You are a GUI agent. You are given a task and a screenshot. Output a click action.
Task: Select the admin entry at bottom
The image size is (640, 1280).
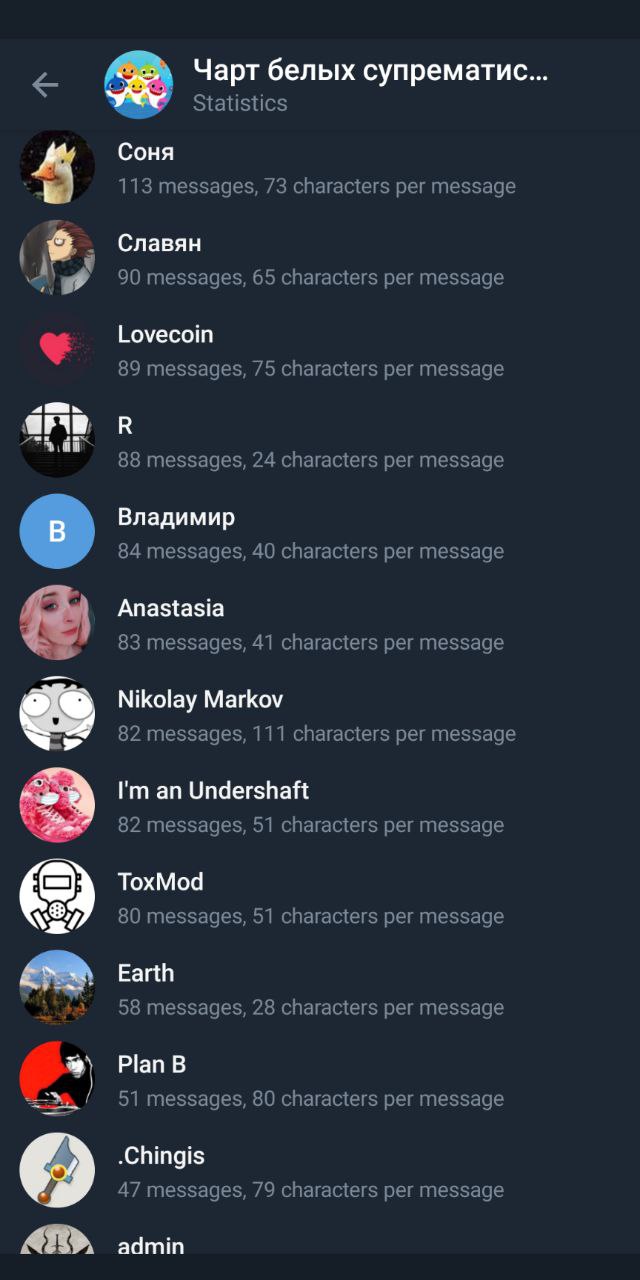(x=320, y=1240)
